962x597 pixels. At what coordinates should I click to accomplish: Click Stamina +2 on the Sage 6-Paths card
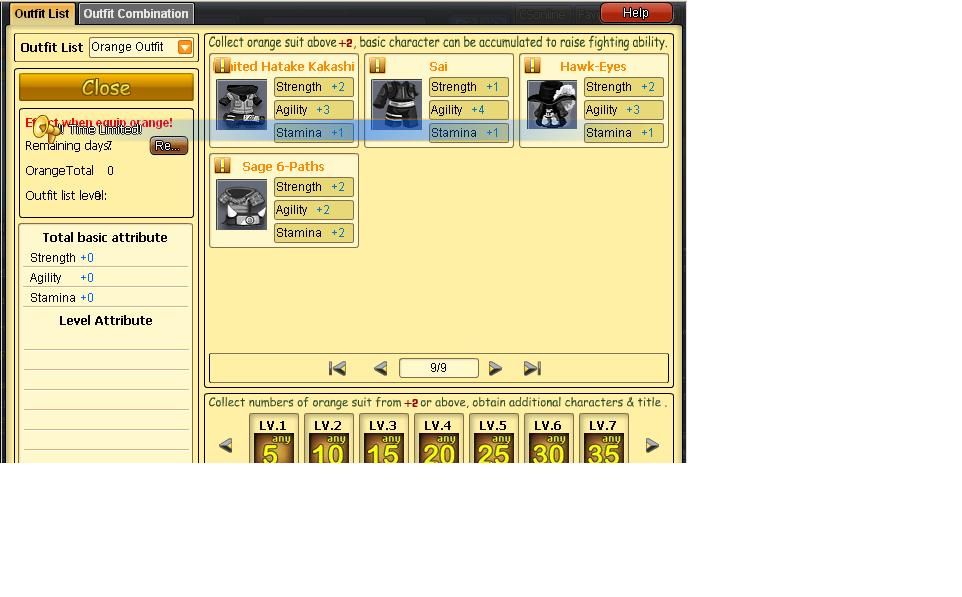[x=314, y=233]
